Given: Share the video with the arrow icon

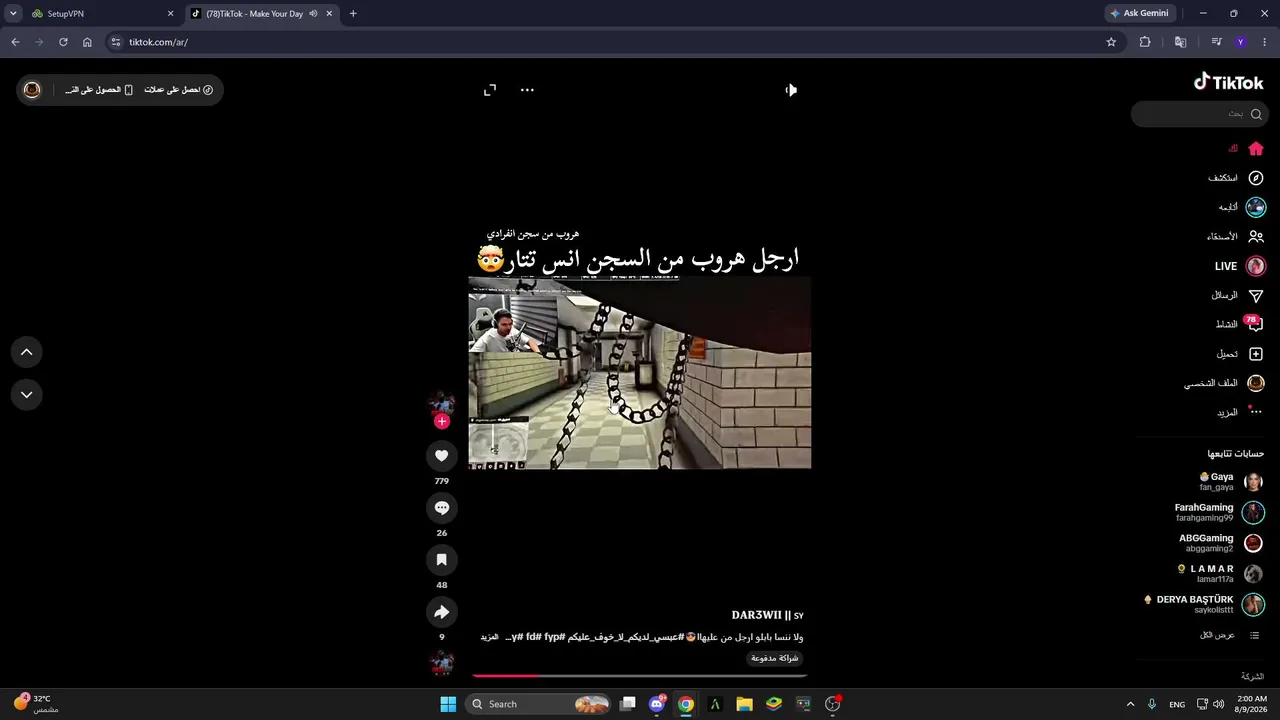Looking at the screenshot, I should (x=442, y=612).
